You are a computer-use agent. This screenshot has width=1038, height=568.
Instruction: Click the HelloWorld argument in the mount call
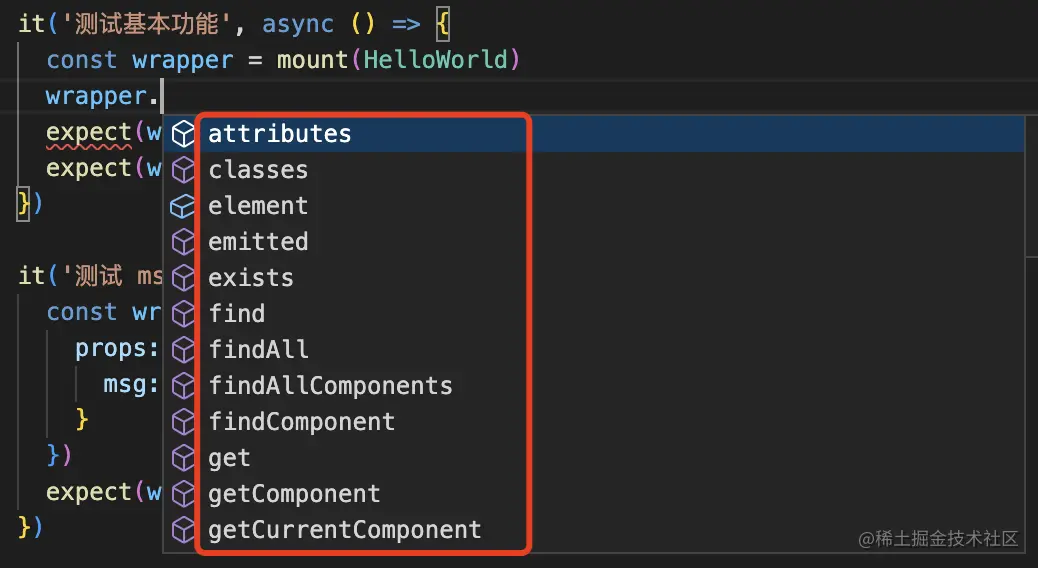click(x=436, y=60)
